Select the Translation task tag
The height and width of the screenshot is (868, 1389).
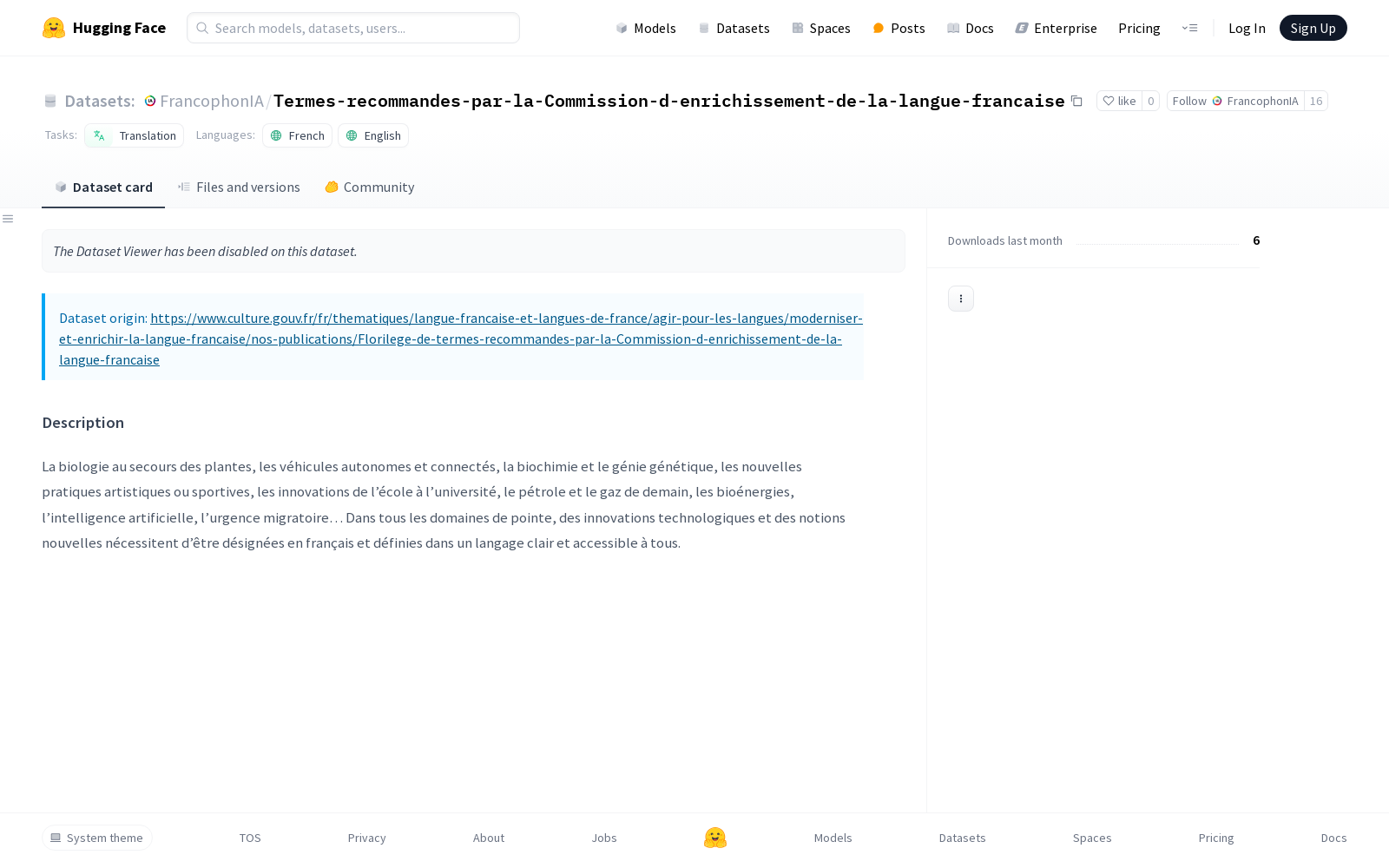135,135
